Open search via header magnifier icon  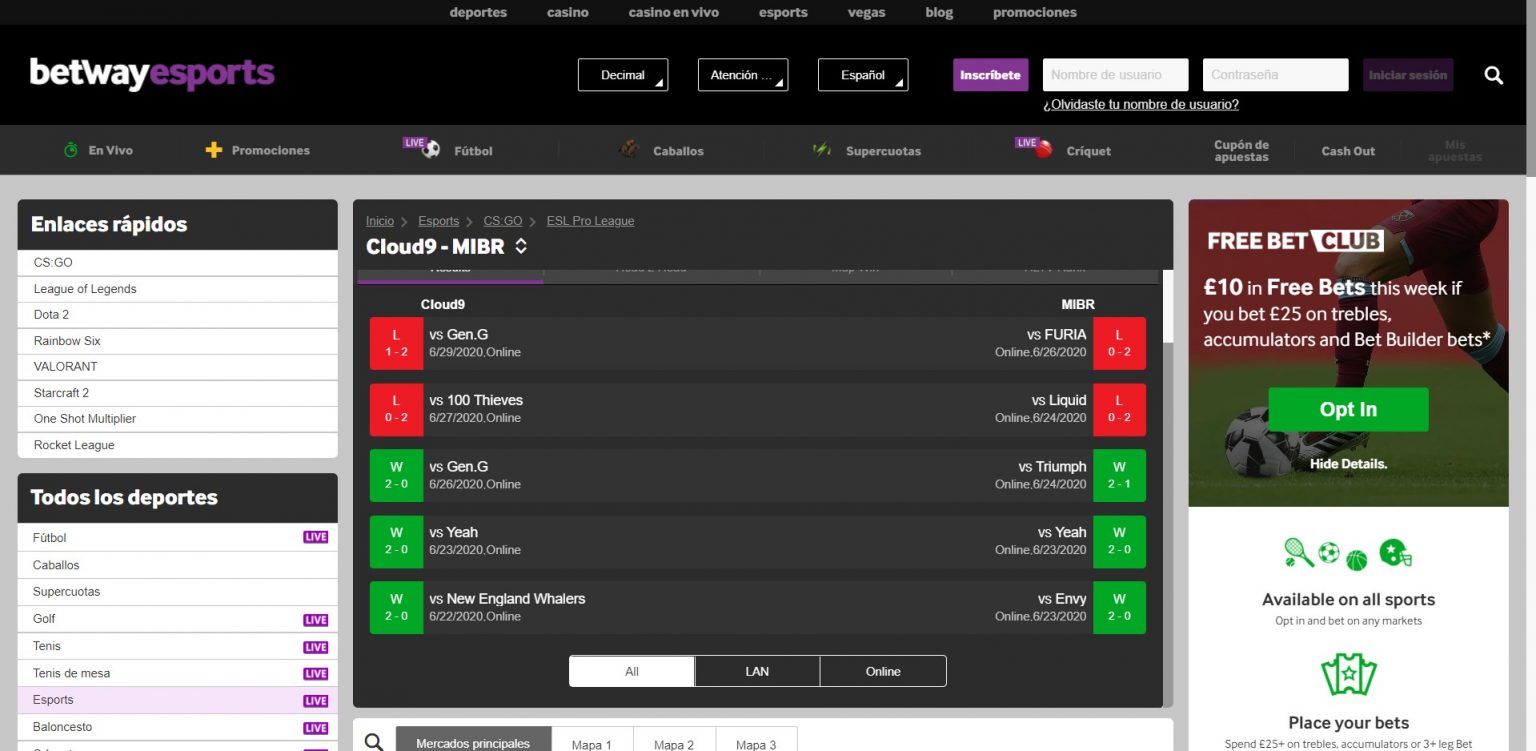click(x=1494, y=75)
